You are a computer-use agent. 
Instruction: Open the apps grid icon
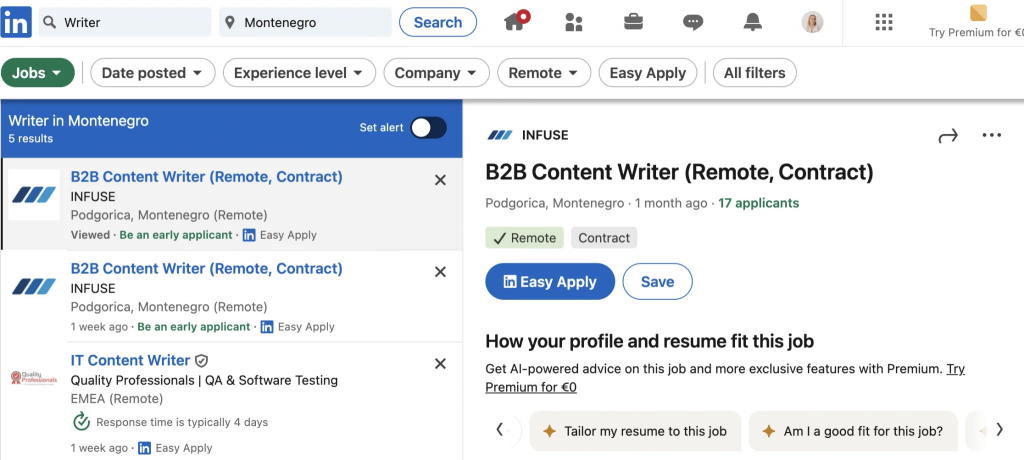point(884,22)
